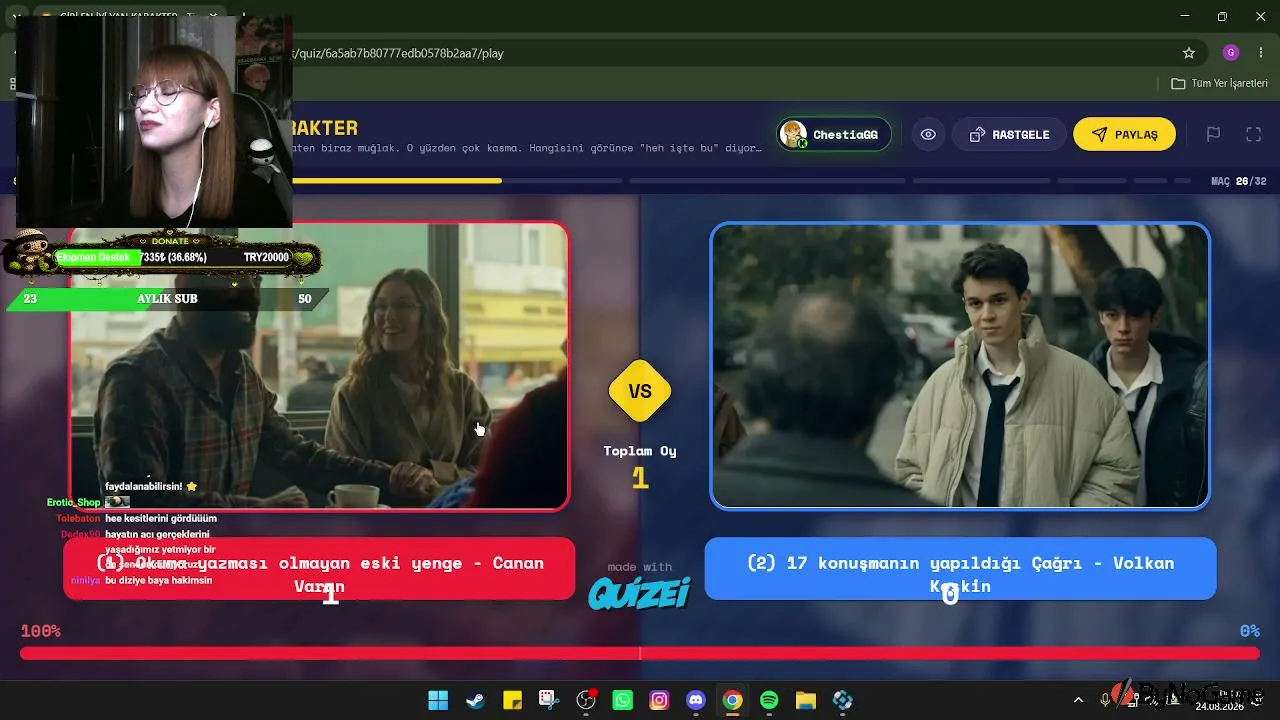Open File Explorer from the taskbar
This screenshot has height=720, width=1280.
806,700
